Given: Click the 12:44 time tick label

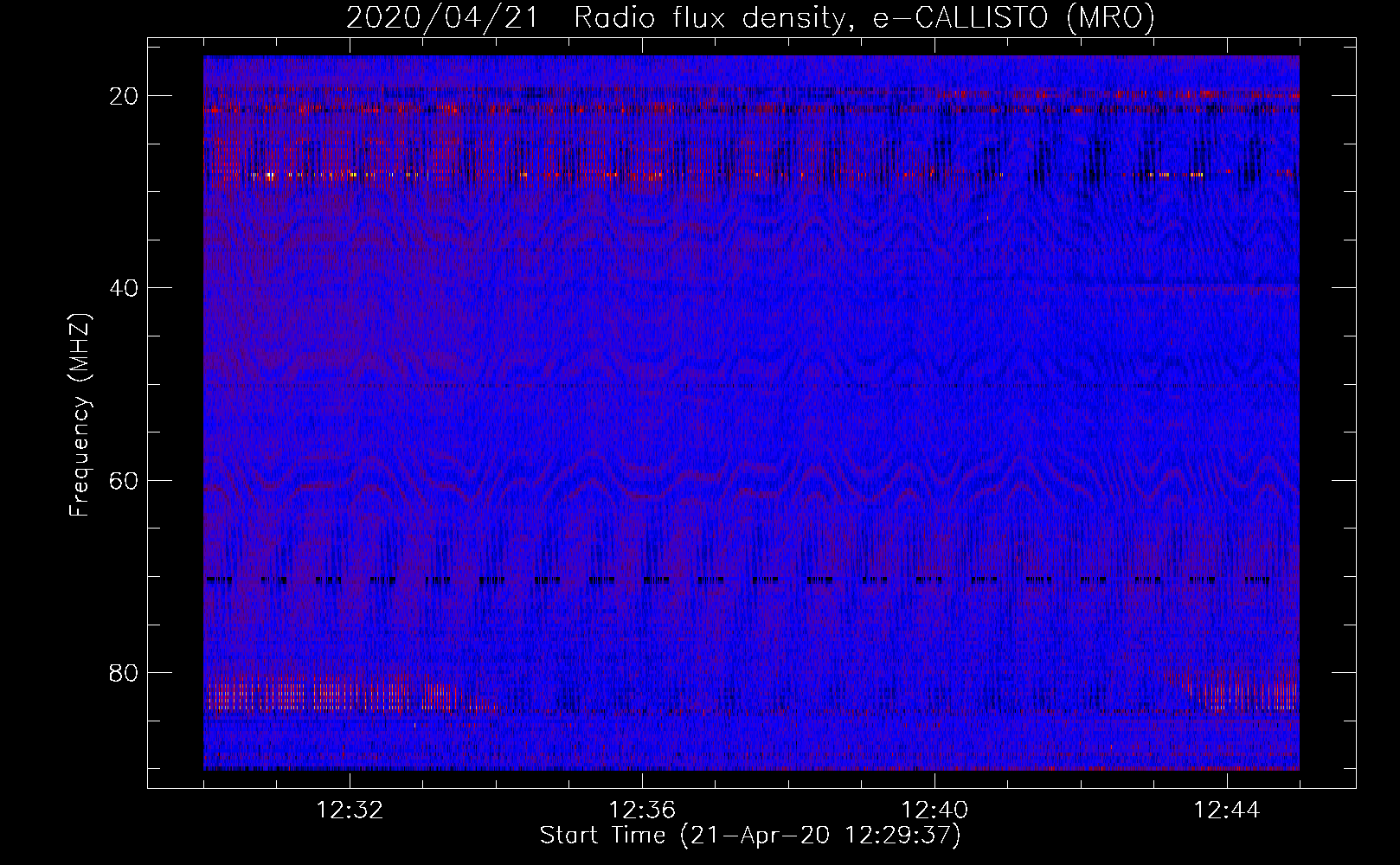Looking at the screenshot, I should click(x=1227, y=811).
